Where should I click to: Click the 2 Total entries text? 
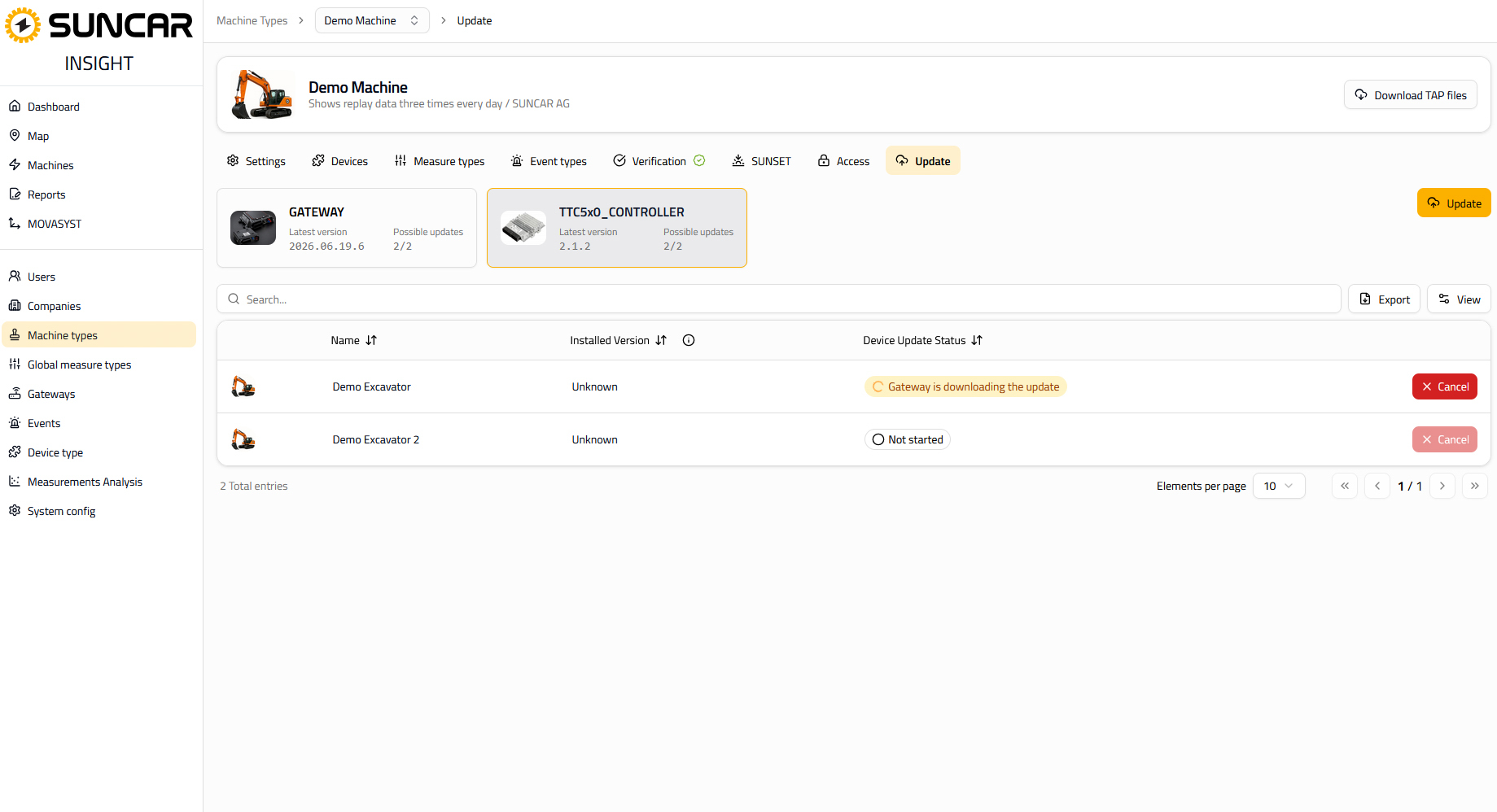(254, 486)
